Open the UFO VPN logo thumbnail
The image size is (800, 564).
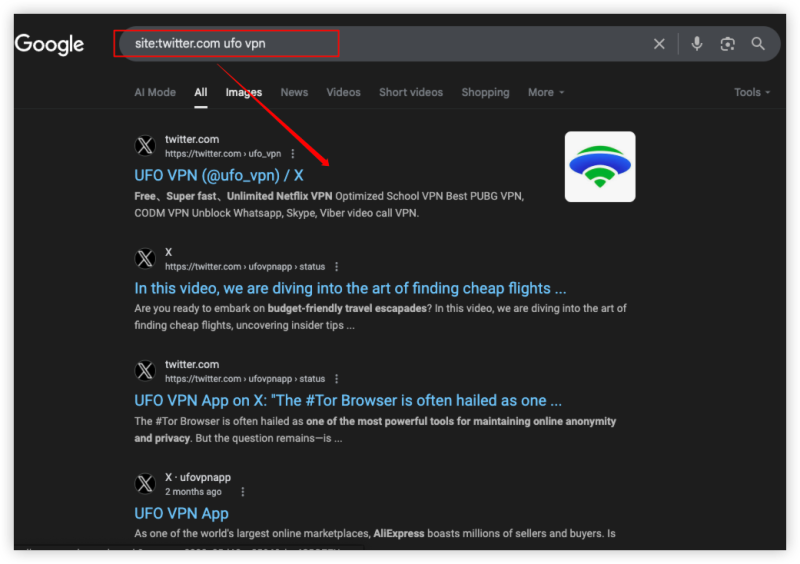point(600,167)
